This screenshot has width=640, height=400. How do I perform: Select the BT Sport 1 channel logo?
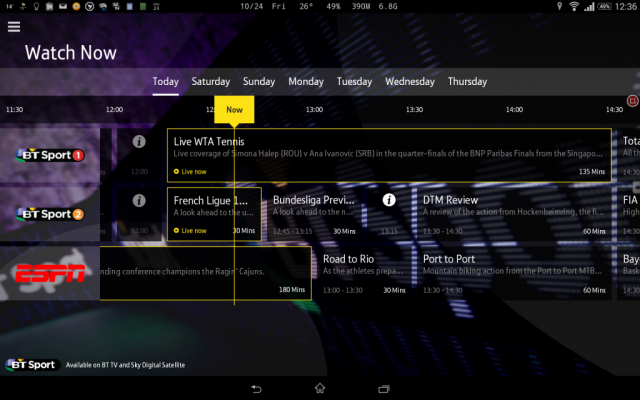coord(50,155)
